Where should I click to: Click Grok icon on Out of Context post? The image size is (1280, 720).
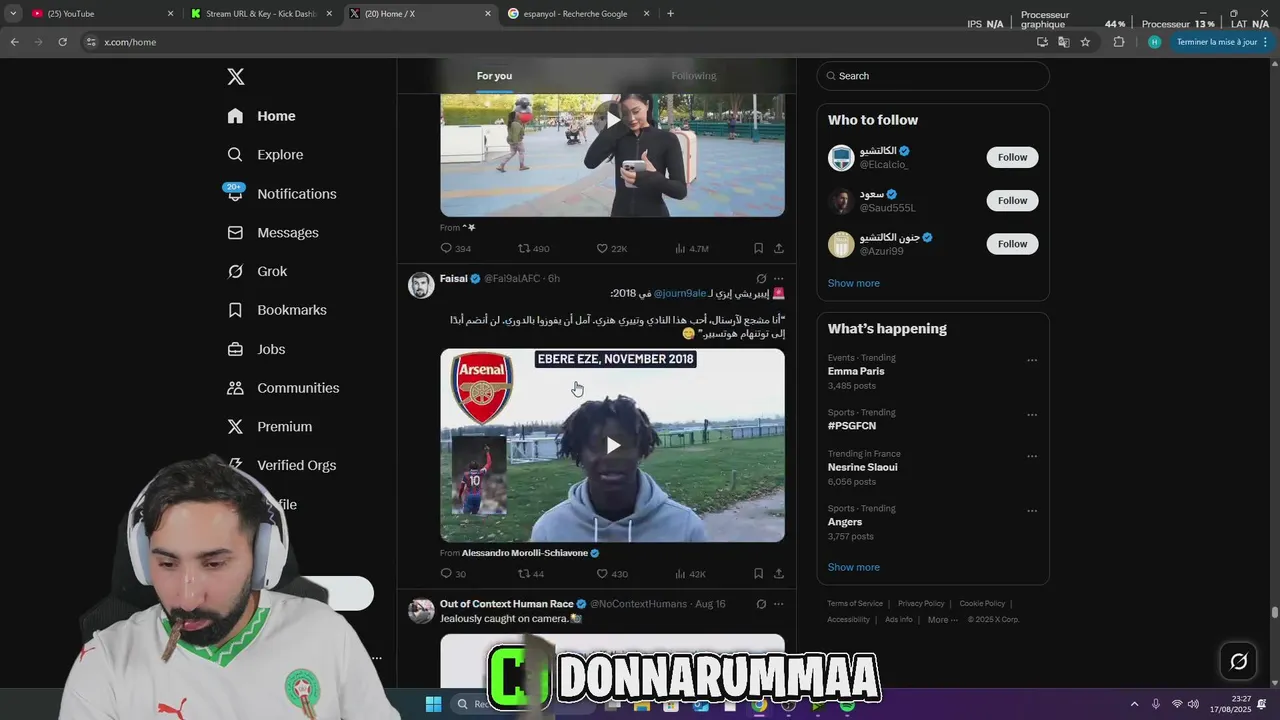click(x=761, y=604)
